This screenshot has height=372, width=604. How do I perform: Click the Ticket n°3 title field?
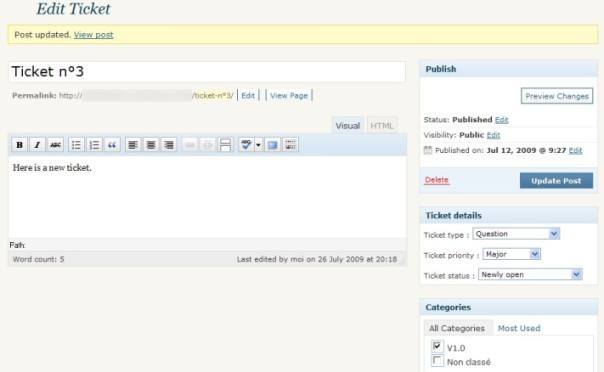click(207, 72)
